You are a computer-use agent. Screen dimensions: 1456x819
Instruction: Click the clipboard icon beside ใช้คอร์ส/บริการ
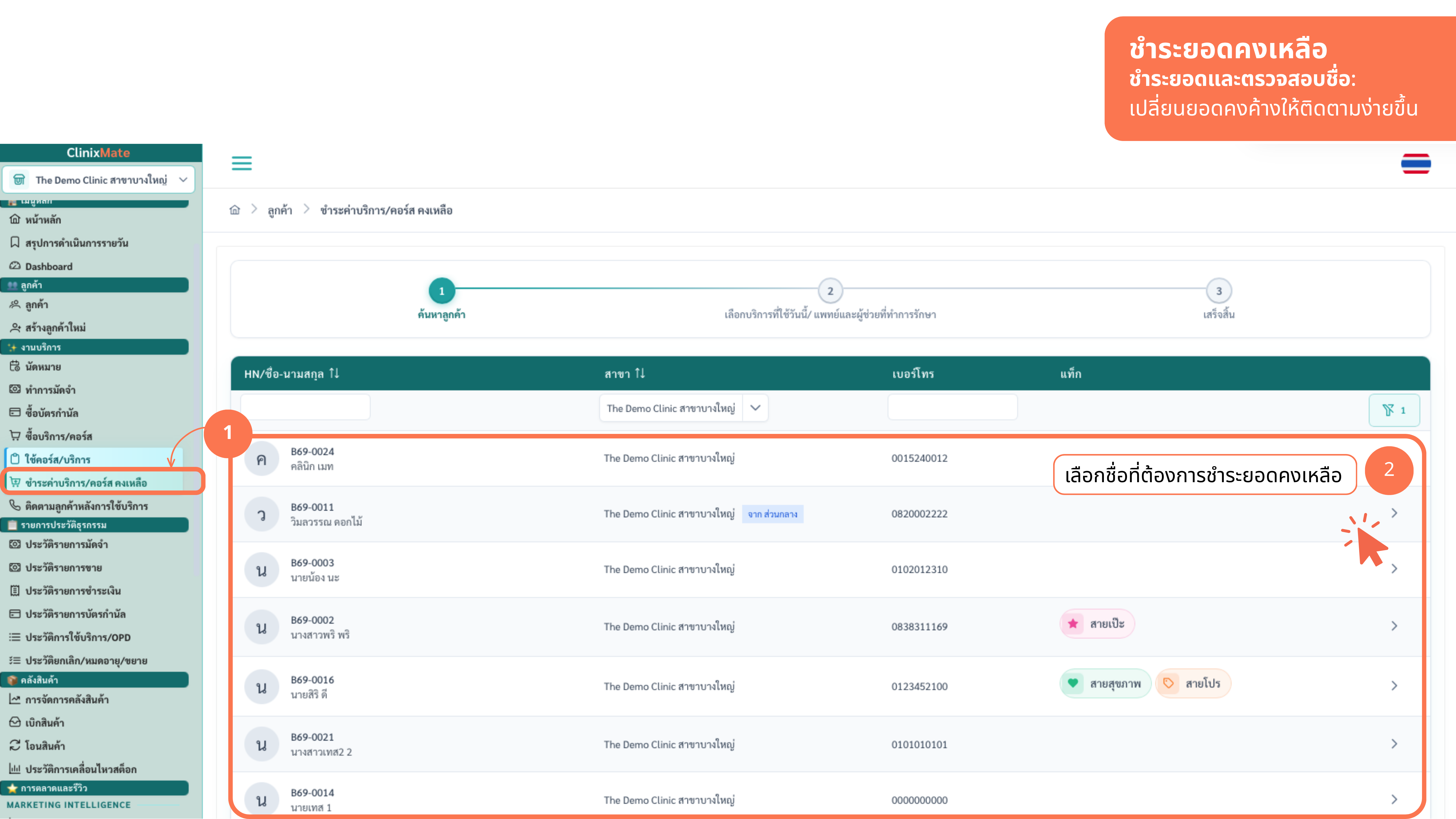click(15, 459)
